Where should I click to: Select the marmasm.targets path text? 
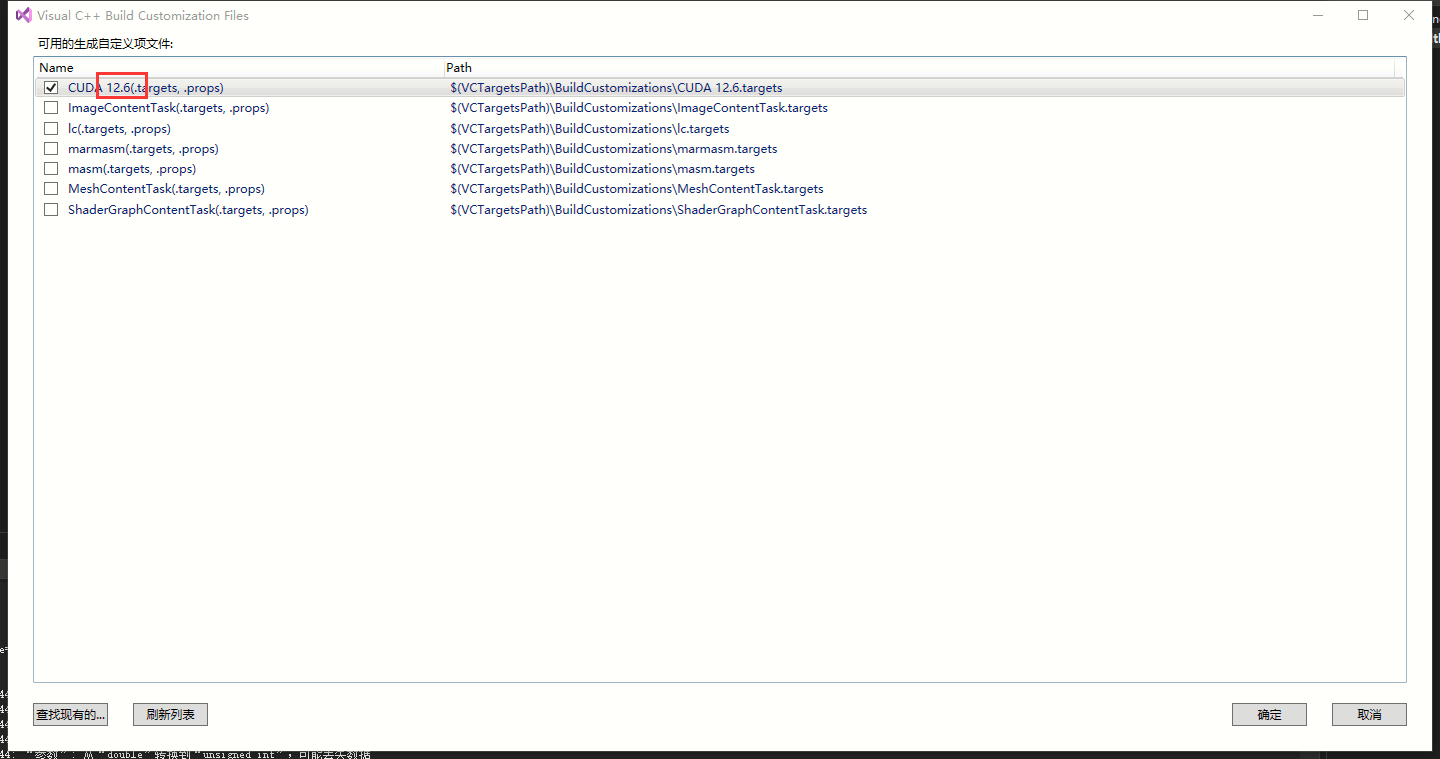point(613,147)
